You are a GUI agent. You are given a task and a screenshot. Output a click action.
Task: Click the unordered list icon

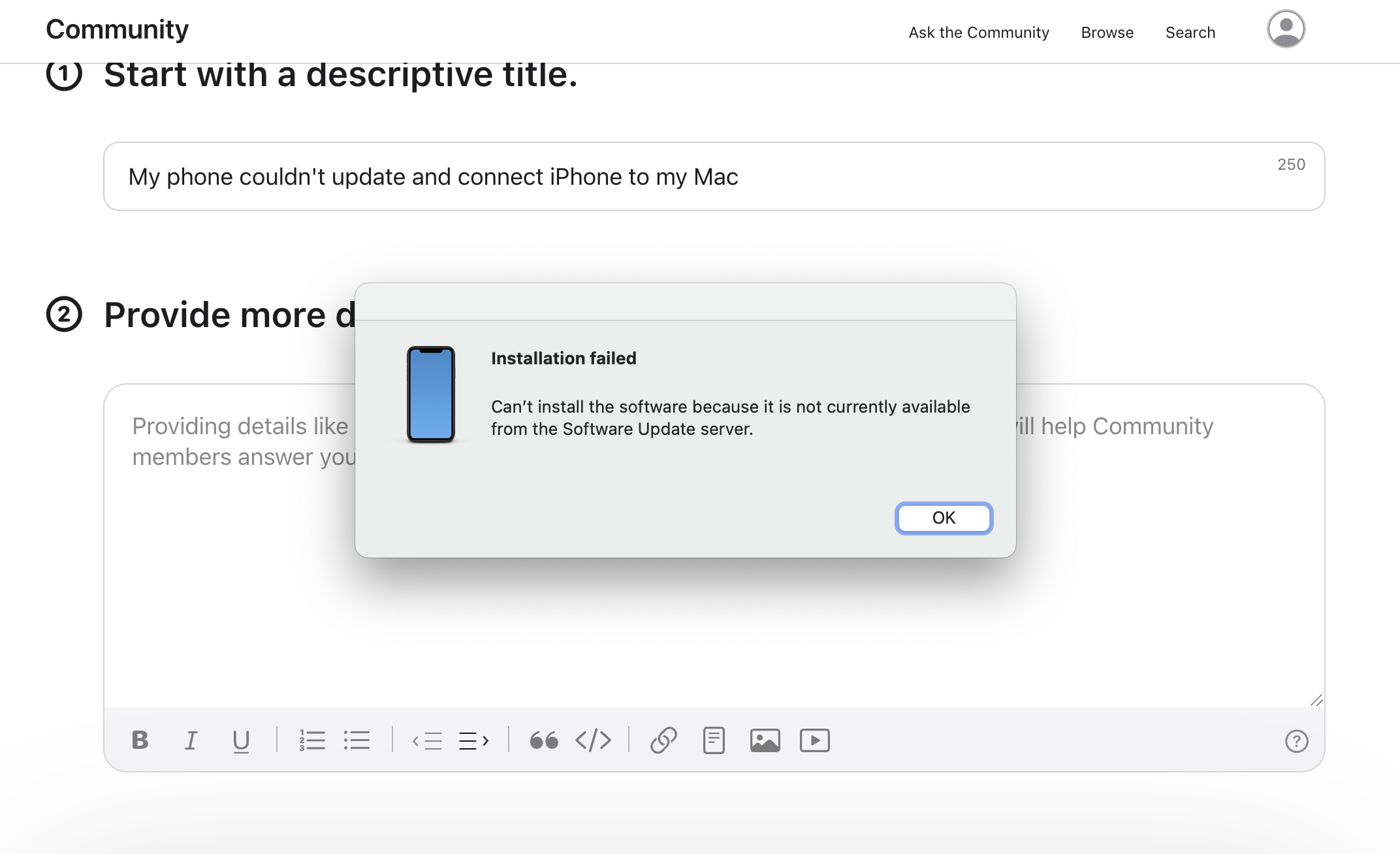[x=357, y=740]
